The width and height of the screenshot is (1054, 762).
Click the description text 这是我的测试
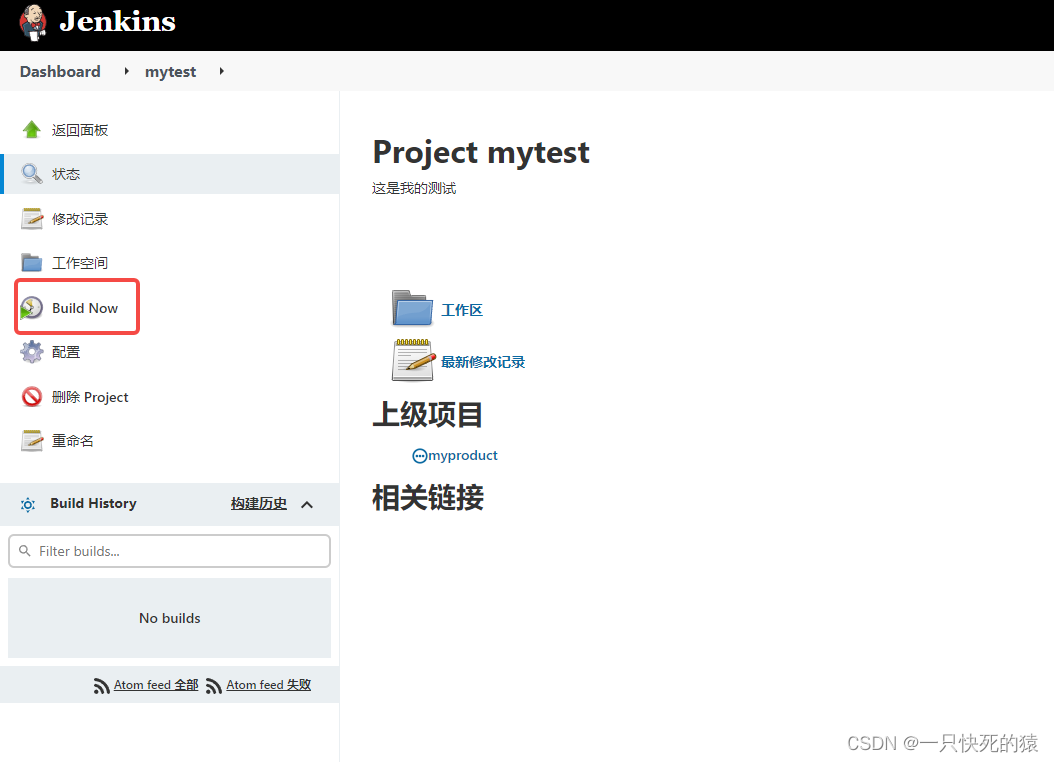414,188
